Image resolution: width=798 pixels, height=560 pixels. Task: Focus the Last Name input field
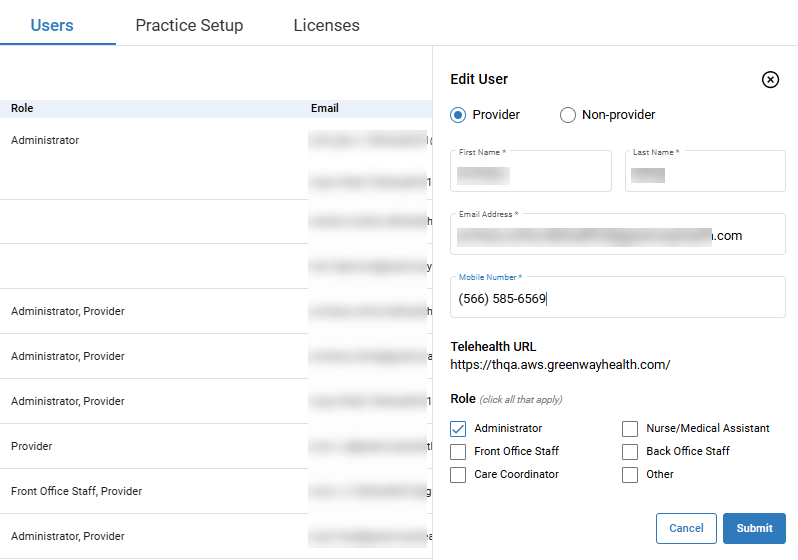[x=705, y=176]
